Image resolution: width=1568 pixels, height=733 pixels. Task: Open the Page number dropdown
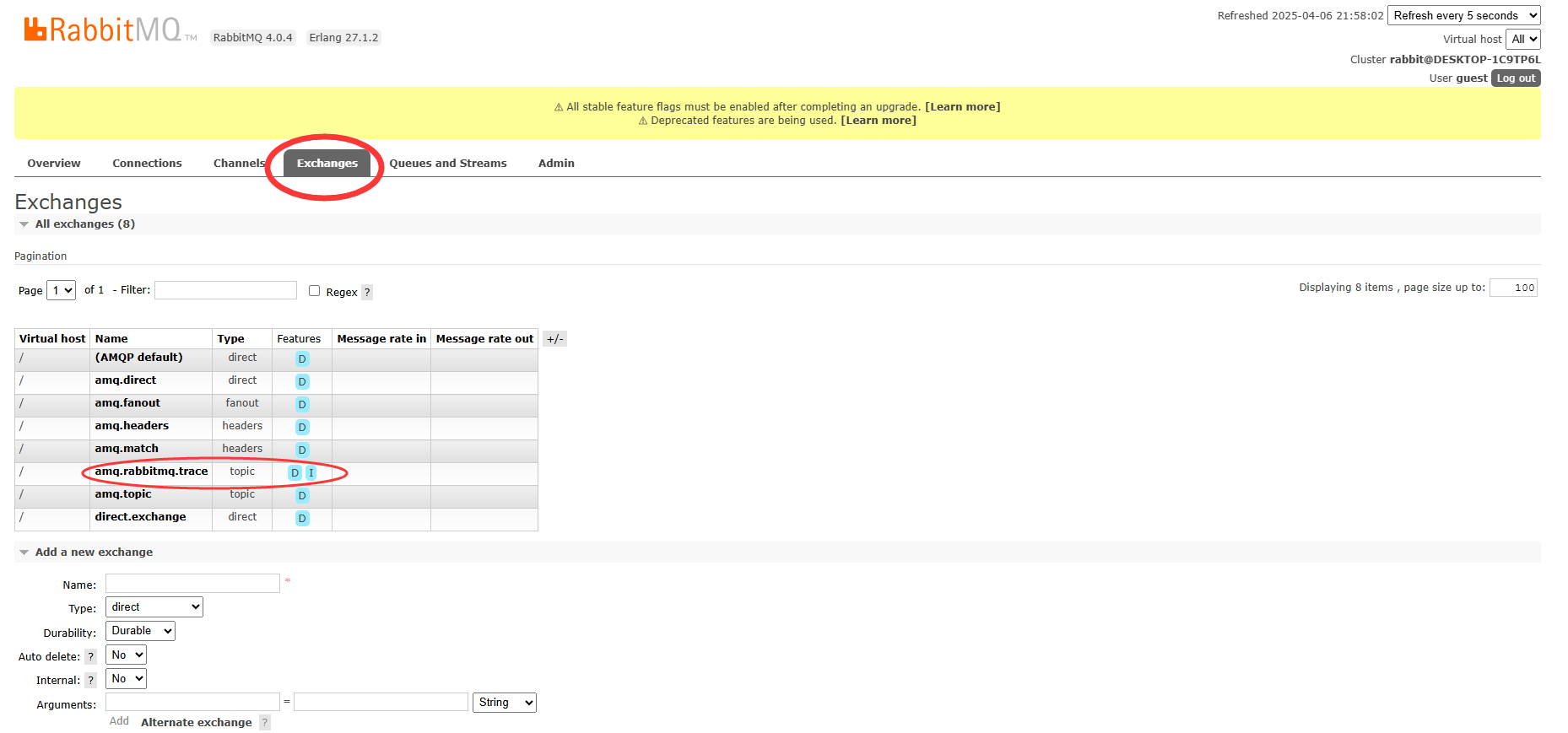(x=61, y=290)
